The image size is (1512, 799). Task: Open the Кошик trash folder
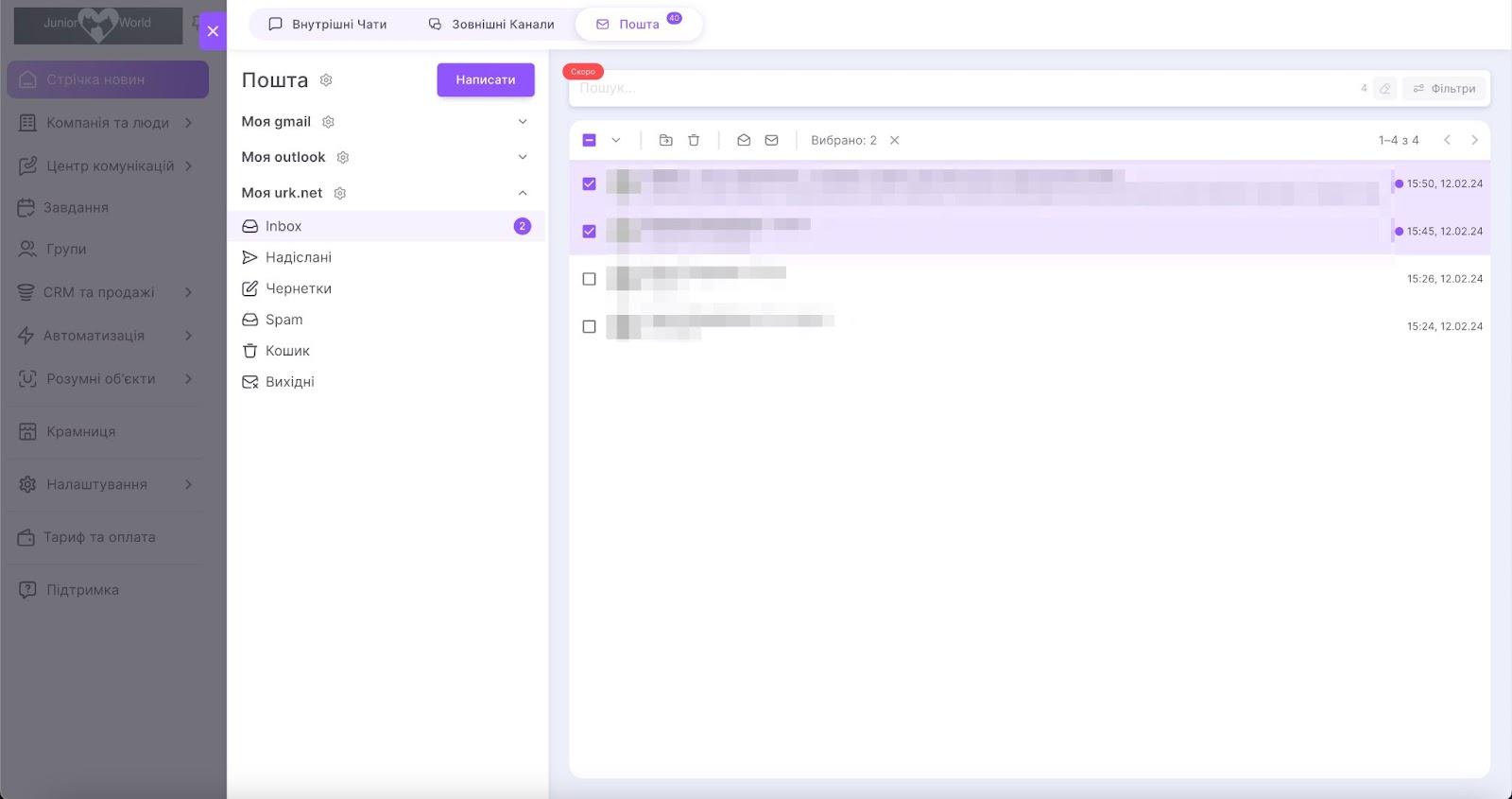[x=386, y=351]
